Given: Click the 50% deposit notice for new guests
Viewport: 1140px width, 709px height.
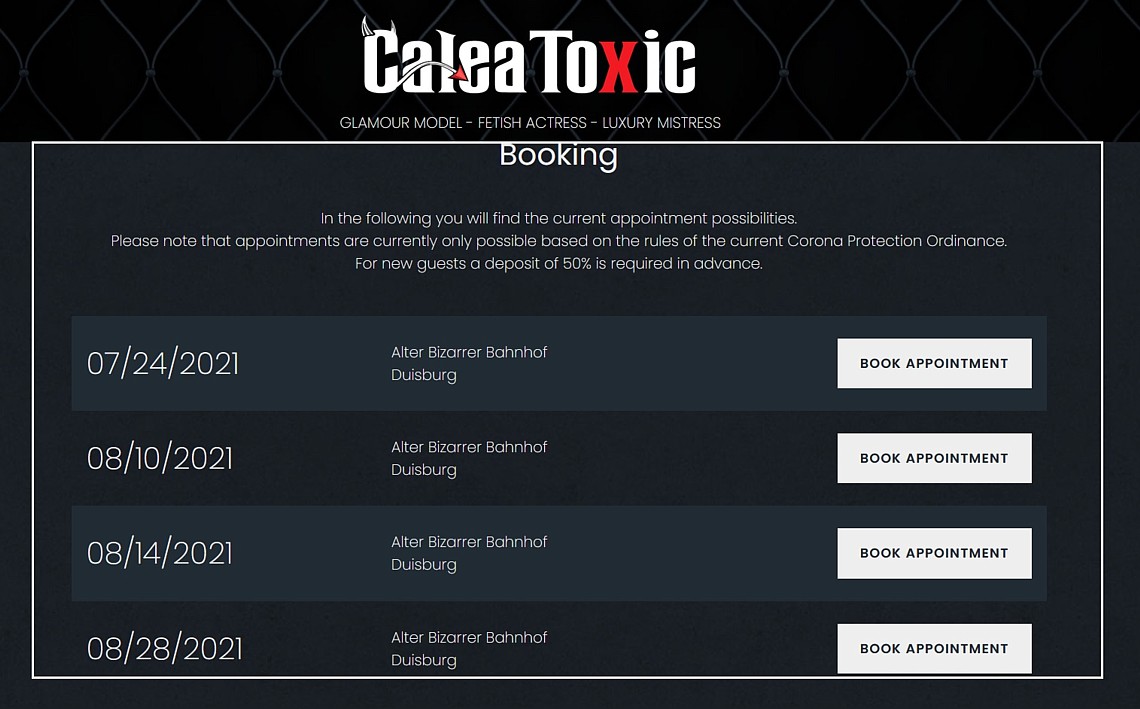Looking at the screenshot, I should [558, 264].
